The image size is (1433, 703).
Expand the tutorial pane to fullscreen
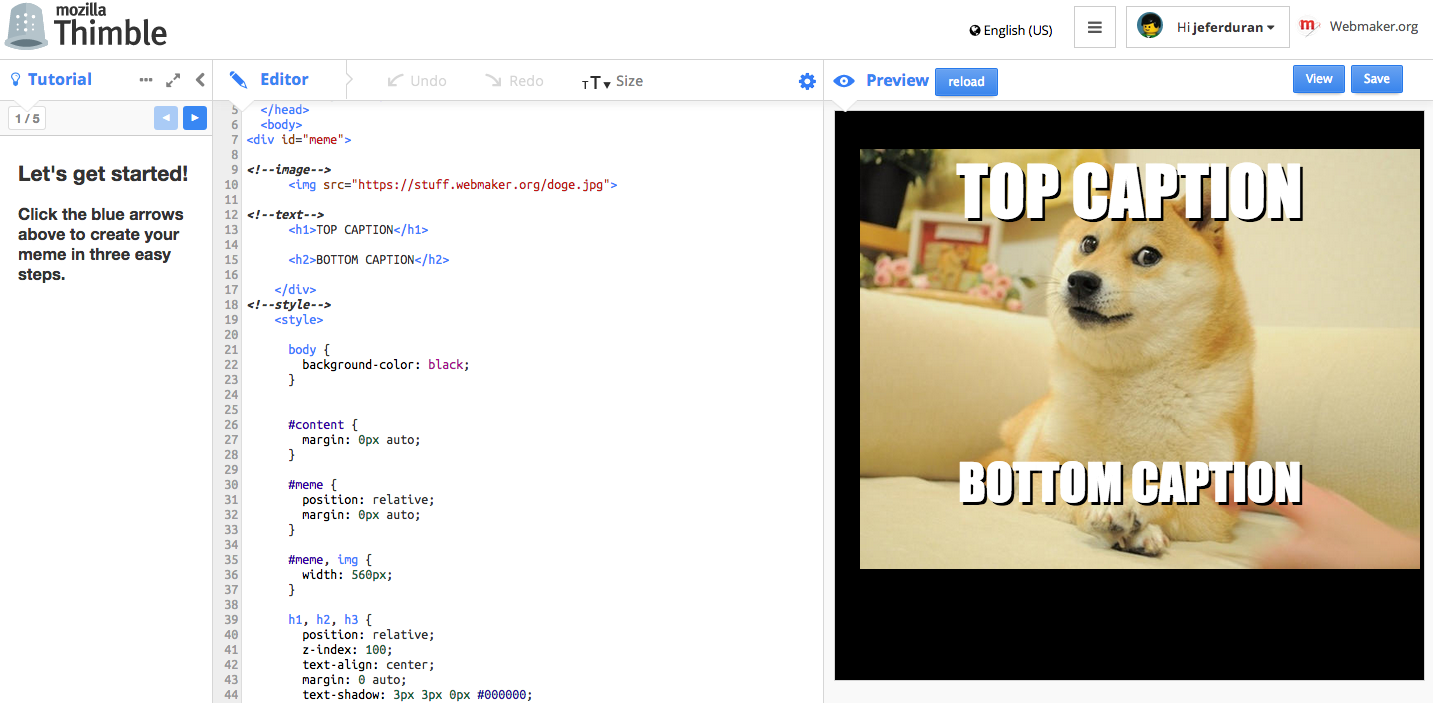click(x=173, y=80)
